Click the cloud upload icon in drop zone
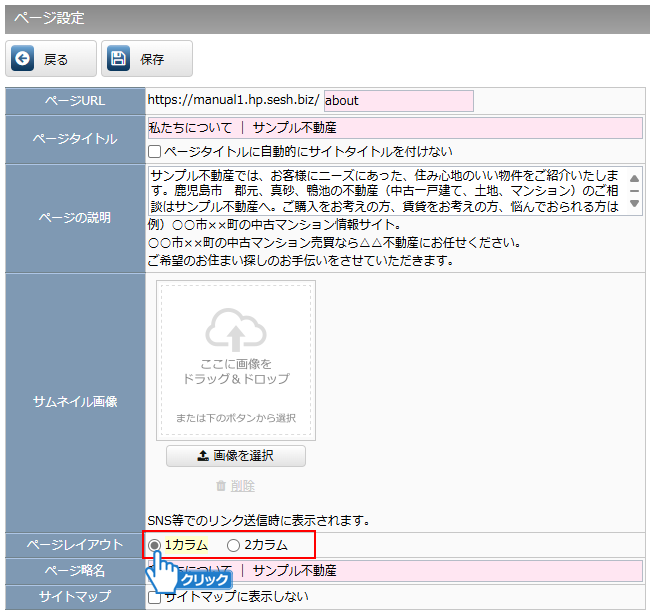 pos(235,329)
